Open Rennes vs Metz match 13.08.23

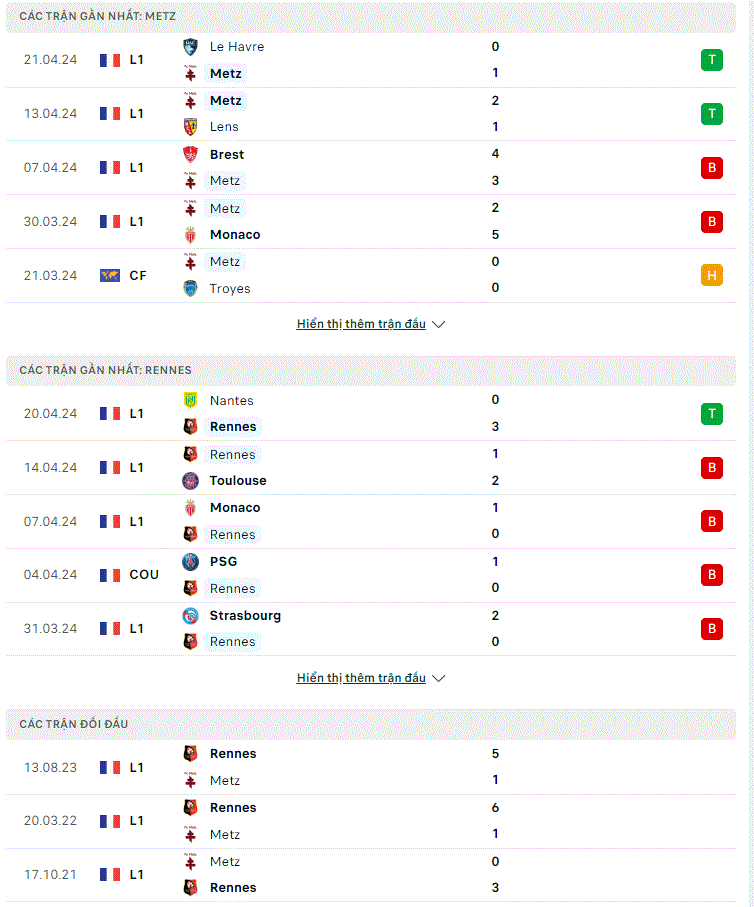(371, 767)
